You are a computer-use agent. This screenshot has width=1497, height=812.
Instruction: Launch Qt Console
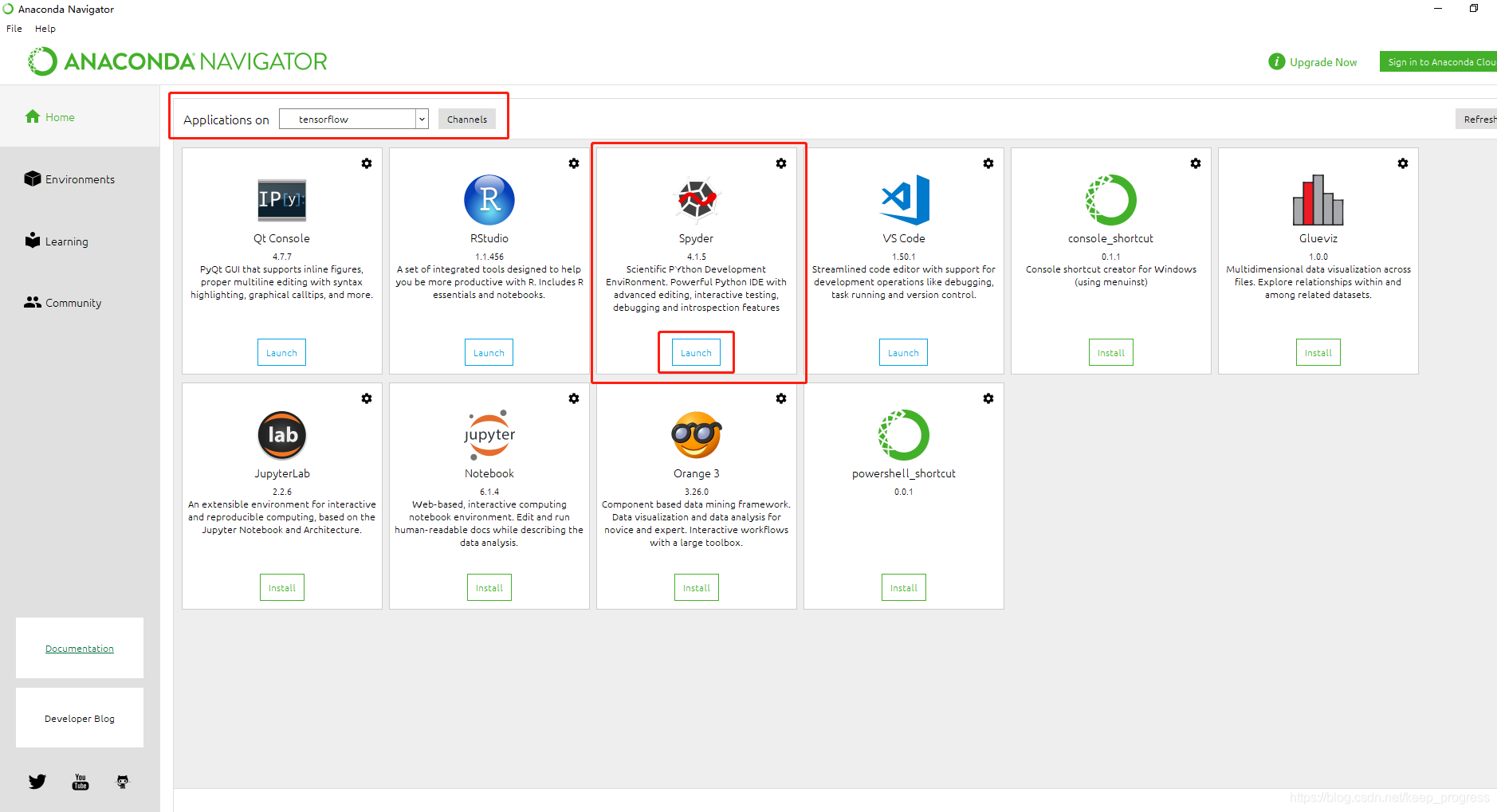tap(281, 352)
